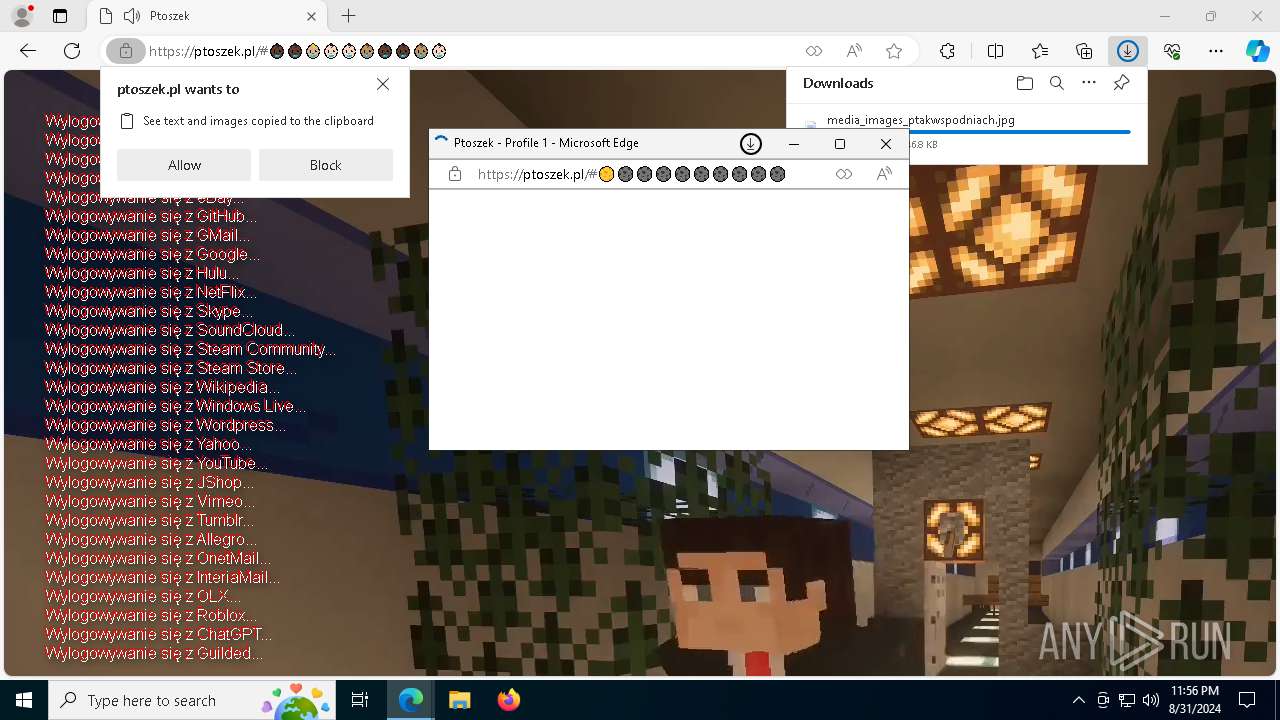The width and height of the screenshot is (1280, 720).
Task: Click the popup window URL field
Action: click(631, 174)
